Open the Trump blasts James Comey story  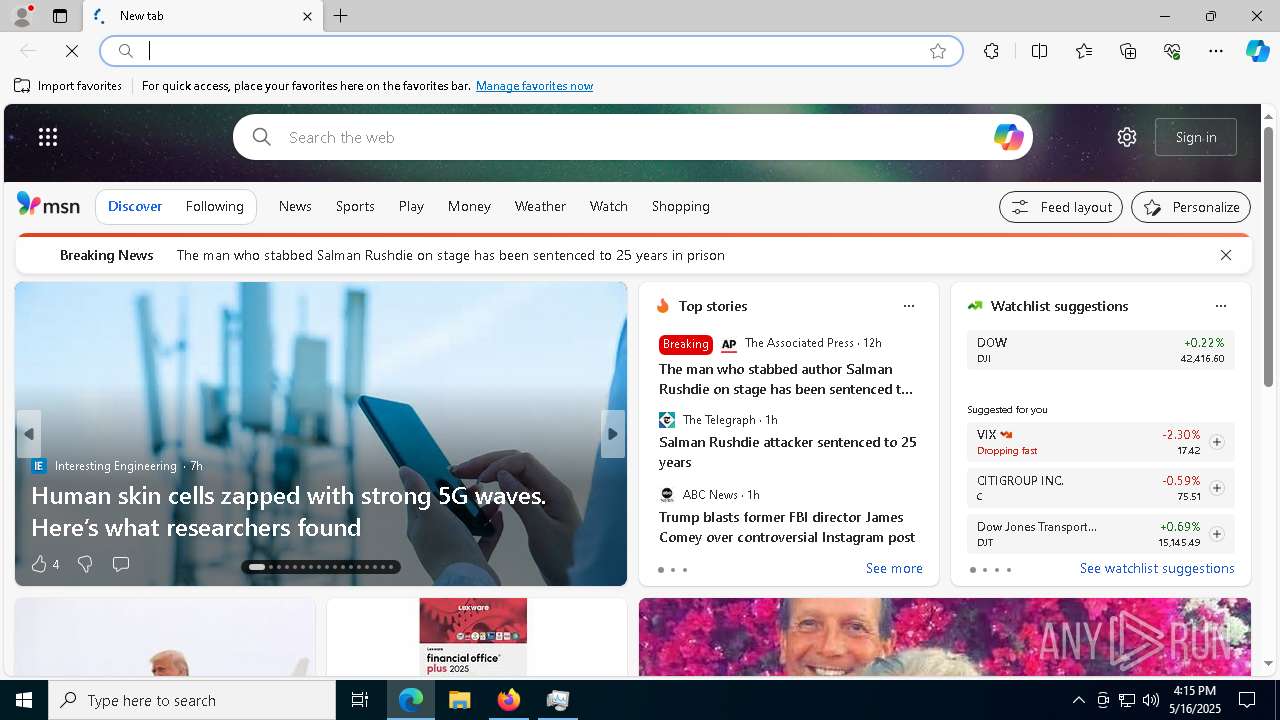tap(787, 527)
